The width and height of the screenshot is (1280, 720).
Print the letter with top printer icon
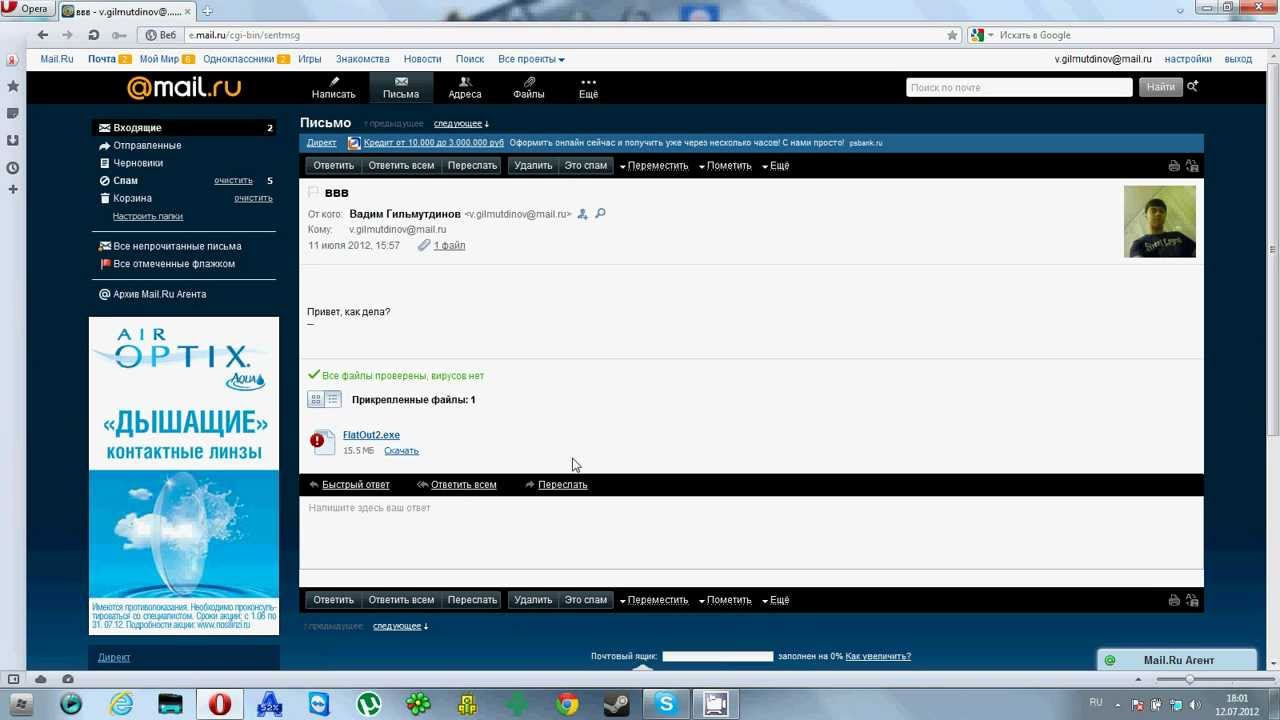pos(1174,166)
